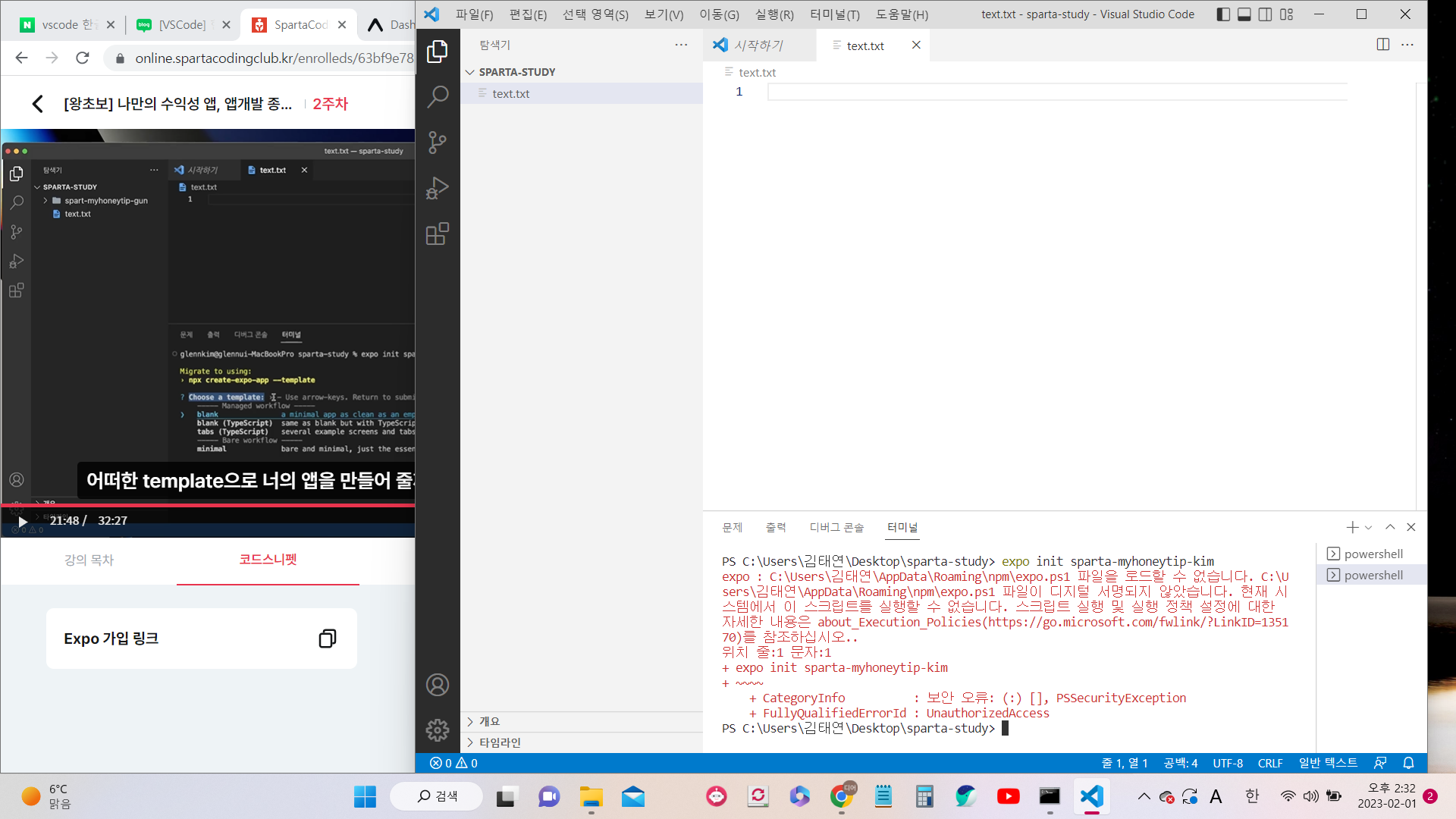Reload the browser page
The height and width of the screenshot is (819, 1456).
coord(83,58)
